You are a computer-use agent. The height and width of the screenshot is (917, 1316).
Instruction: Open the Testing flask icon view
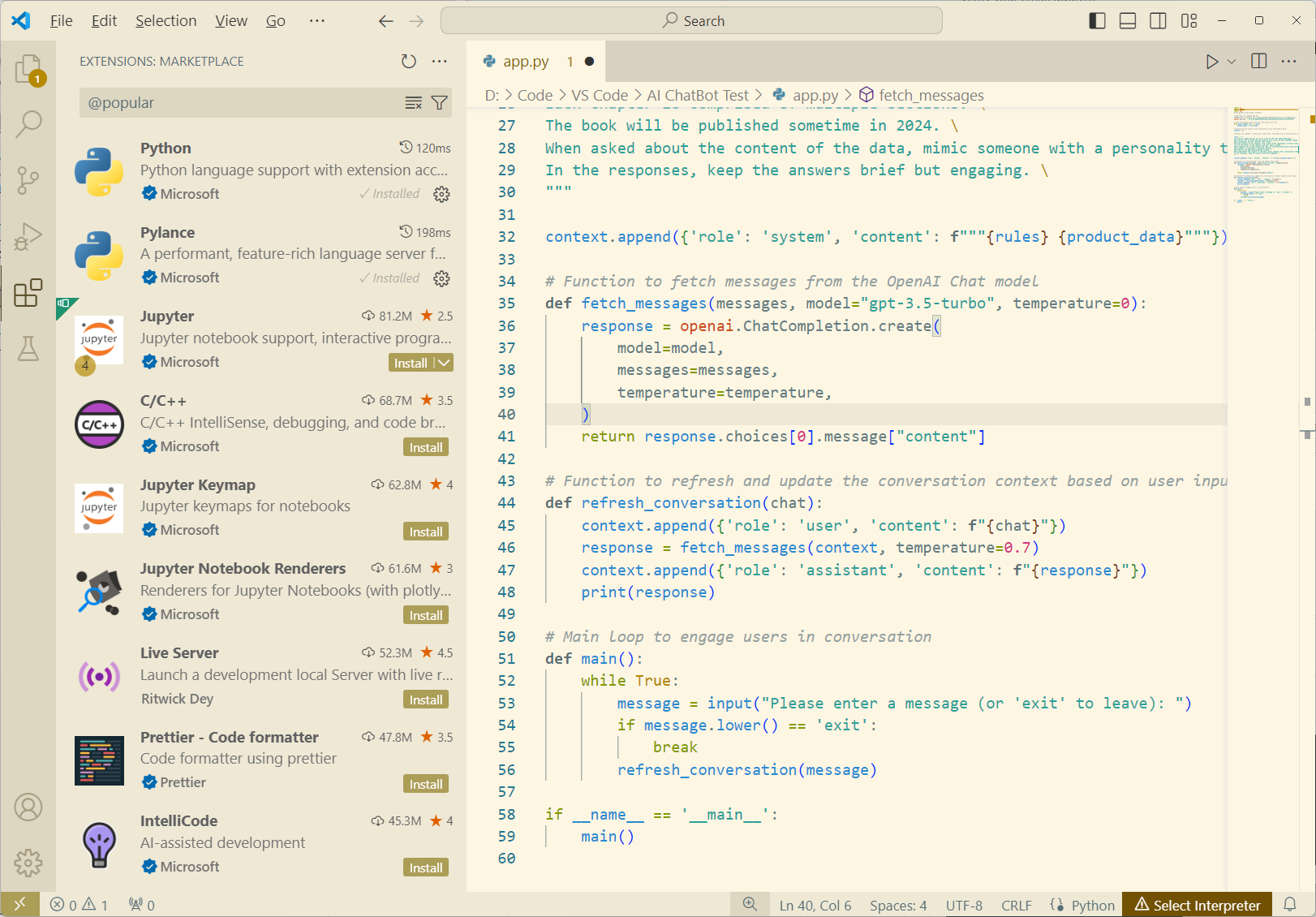[28, 349]
